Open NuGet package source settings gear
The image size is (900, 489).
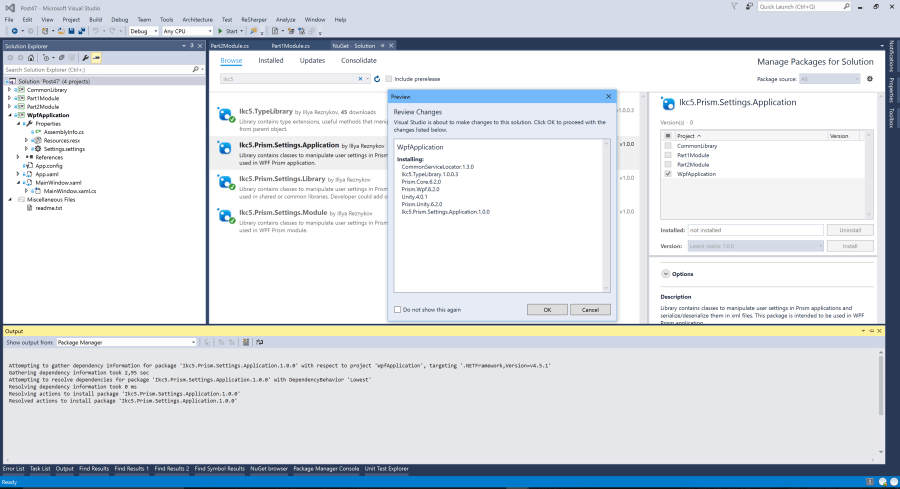870,79
